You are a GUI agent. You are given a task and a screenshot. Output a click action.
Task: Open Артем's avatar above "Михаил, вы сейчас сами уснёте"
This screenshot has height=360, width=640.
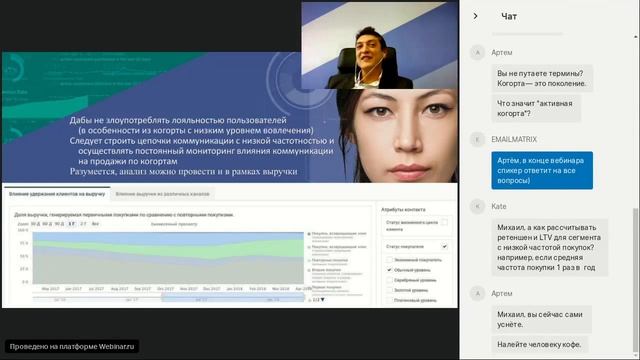pos(478,293)
